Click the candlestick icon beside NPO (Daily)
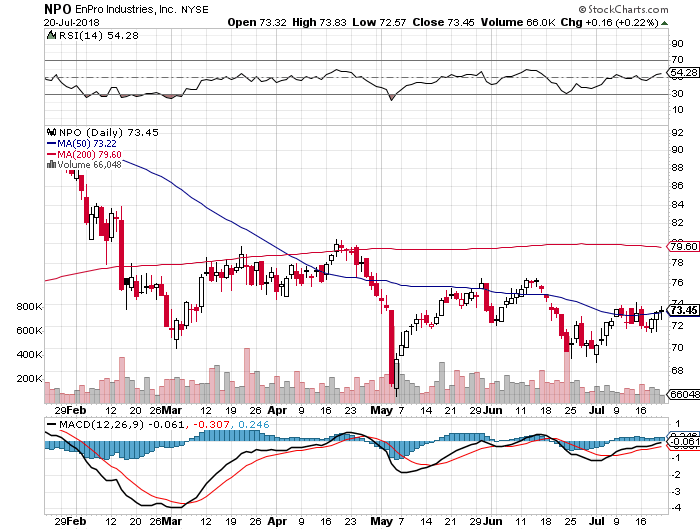The image size is (700, 530). tap(51, 132)
